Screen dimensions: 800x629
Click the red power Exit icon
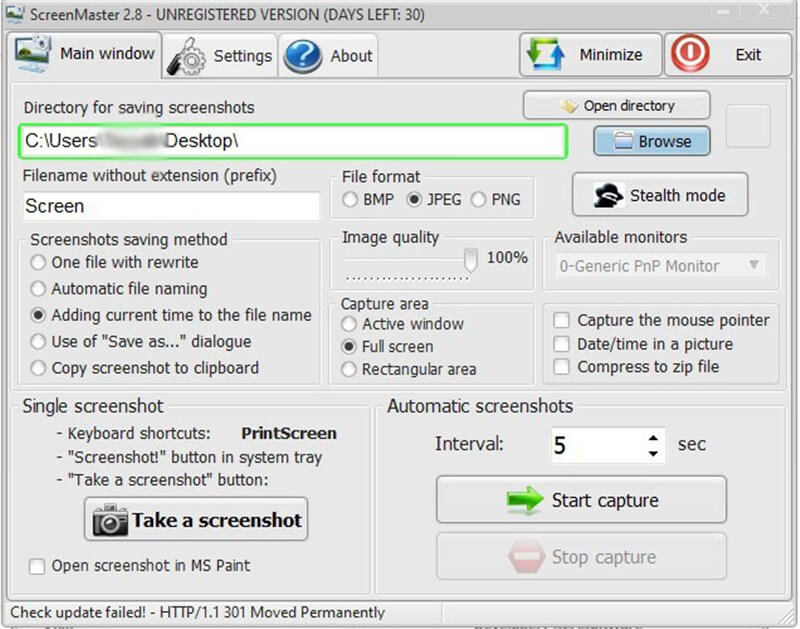click(691, 55)
